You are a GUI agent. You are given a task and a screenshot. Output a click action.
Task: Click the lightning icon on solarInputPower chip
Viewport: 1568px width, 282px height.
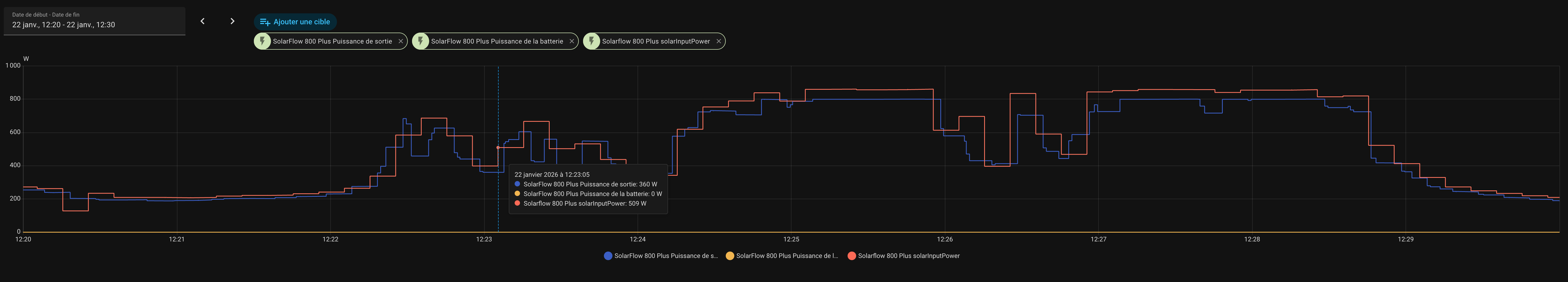tap(592, 41)
